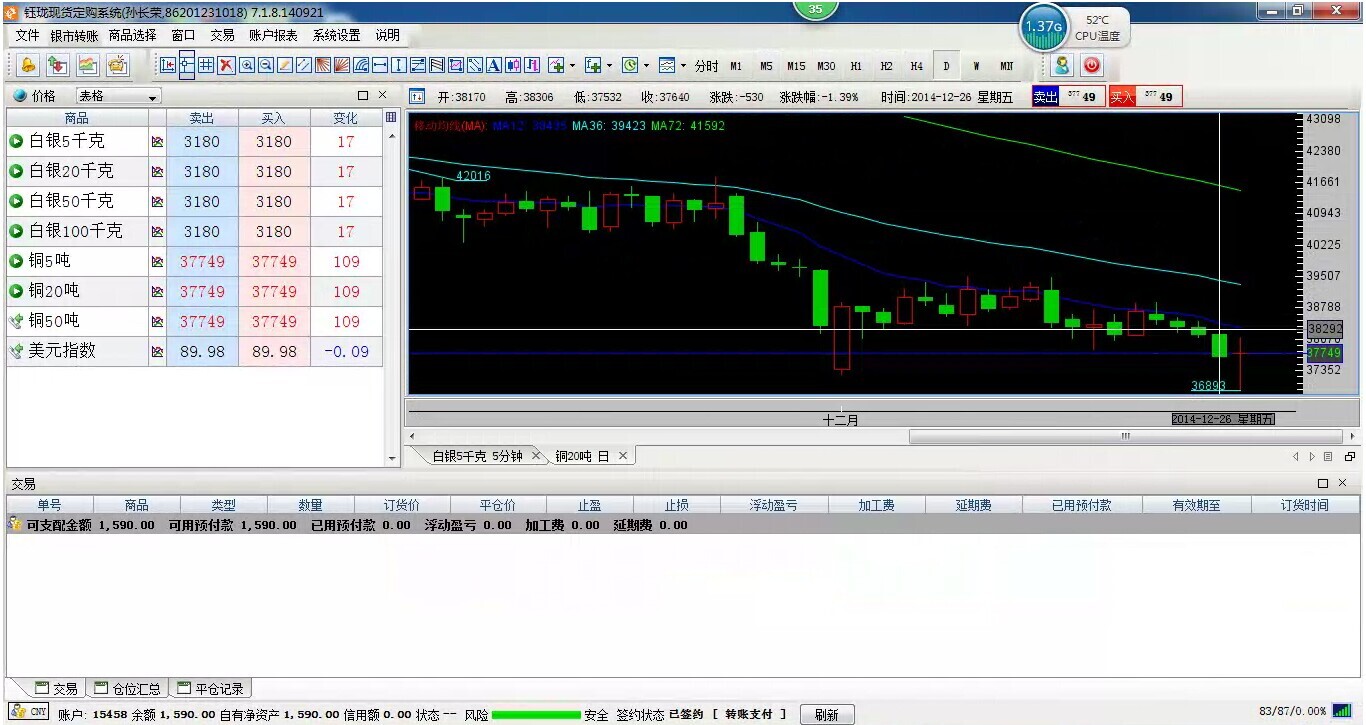This screenshot has height=725, width=1366.
Task: Select the 白银5千克 5分钟 chart tab
Action: pos(477,456)
